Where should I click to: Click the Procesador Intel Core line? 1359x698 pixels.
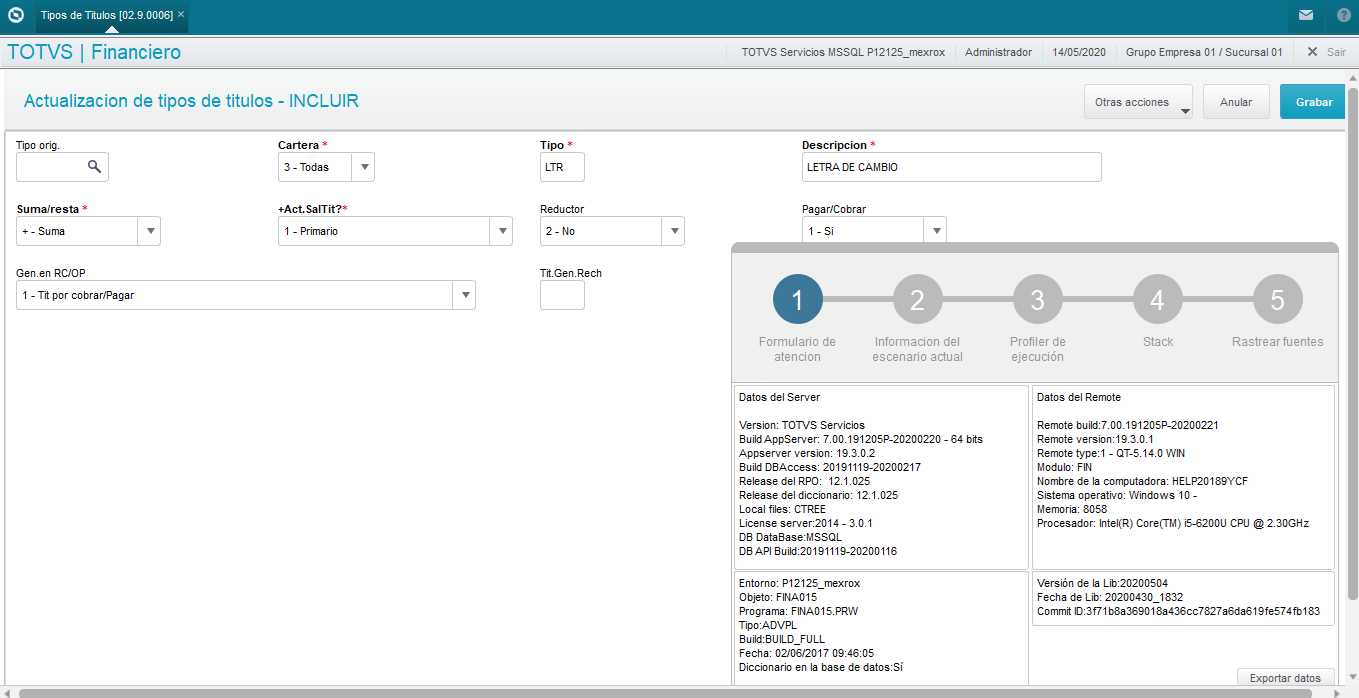1173,523
